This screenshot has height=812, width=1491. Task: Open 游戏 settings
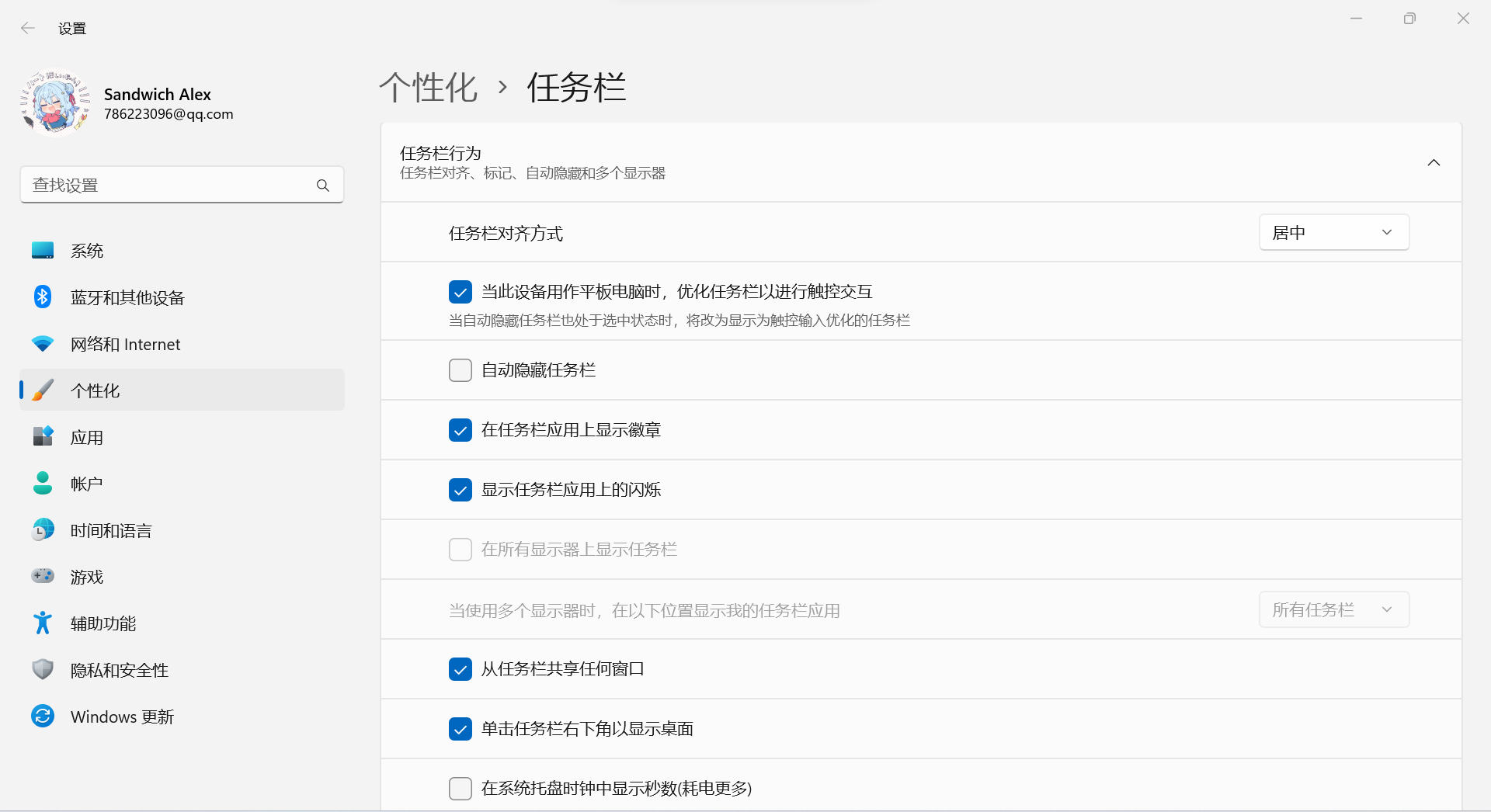pyautogui.click(x=87, y=576)
